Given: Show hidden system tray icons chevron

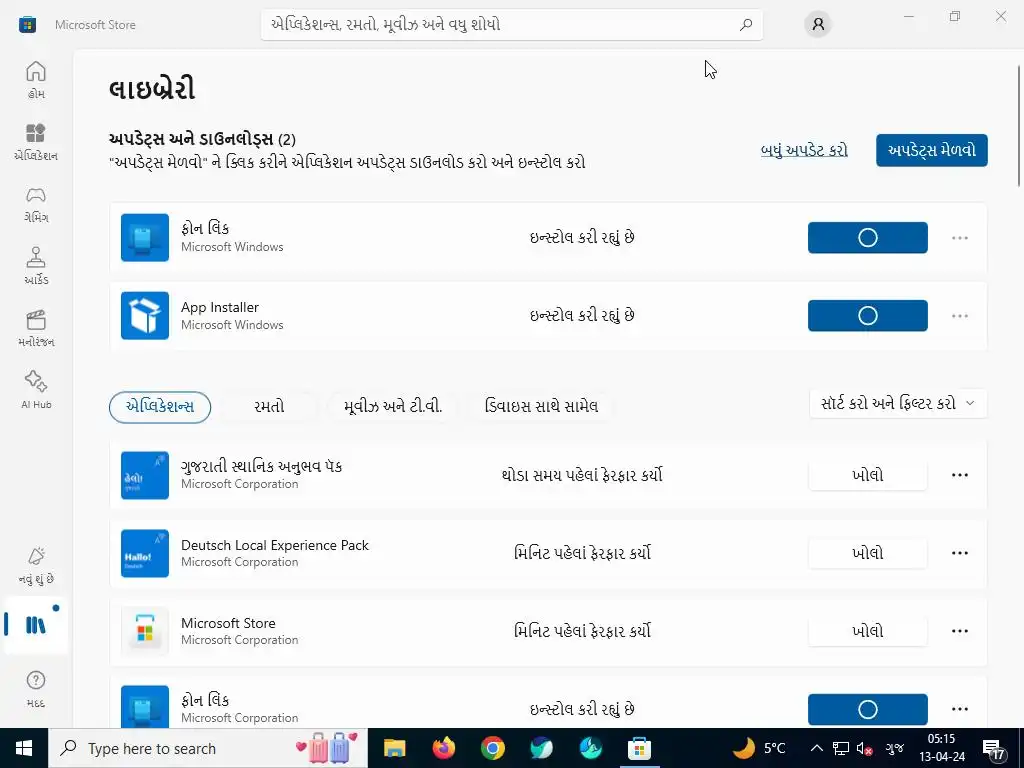Looking at the screenshot, I should pos(816,748).
